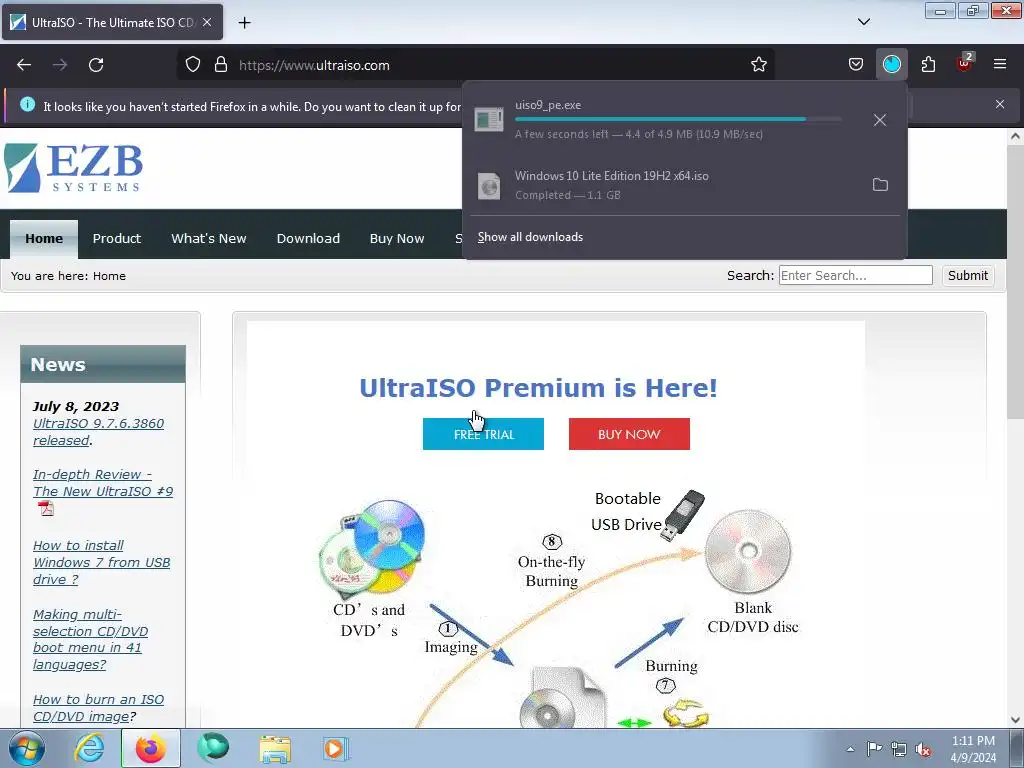Open the Product menu item
The image size is (1024, 768).
[x=116, y=238]
